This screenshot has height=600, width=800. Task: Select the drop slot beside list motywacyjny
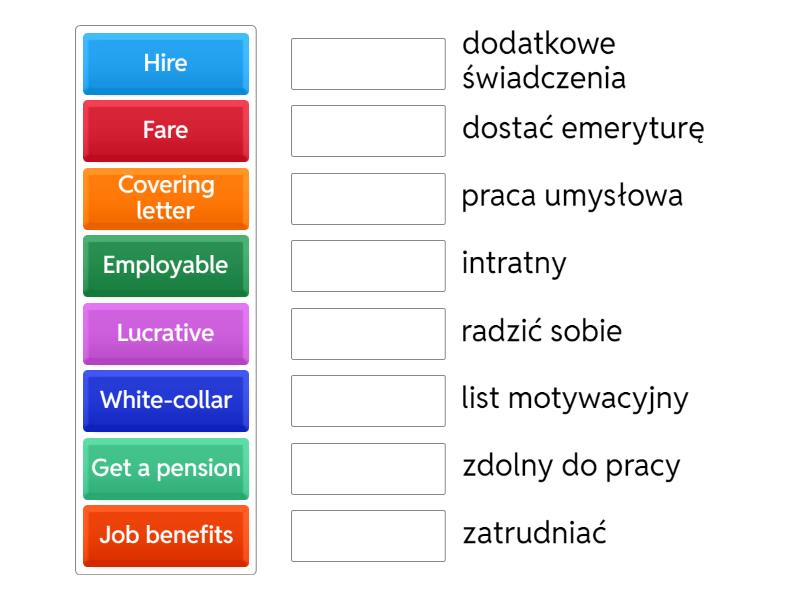pos(368,400)
